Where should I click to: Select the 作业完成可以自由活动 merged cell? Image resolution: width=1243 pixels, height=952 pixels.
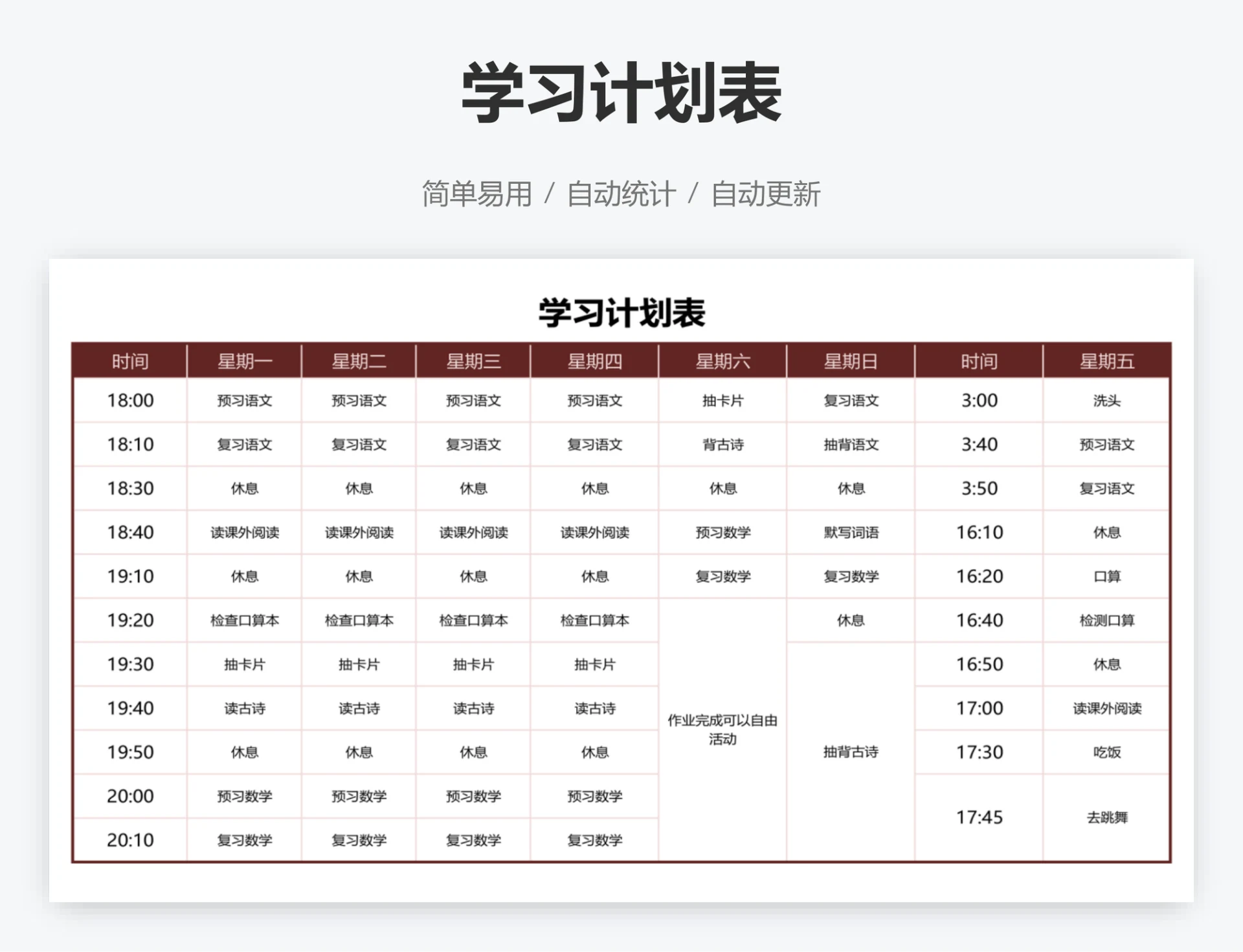[722, 730]
